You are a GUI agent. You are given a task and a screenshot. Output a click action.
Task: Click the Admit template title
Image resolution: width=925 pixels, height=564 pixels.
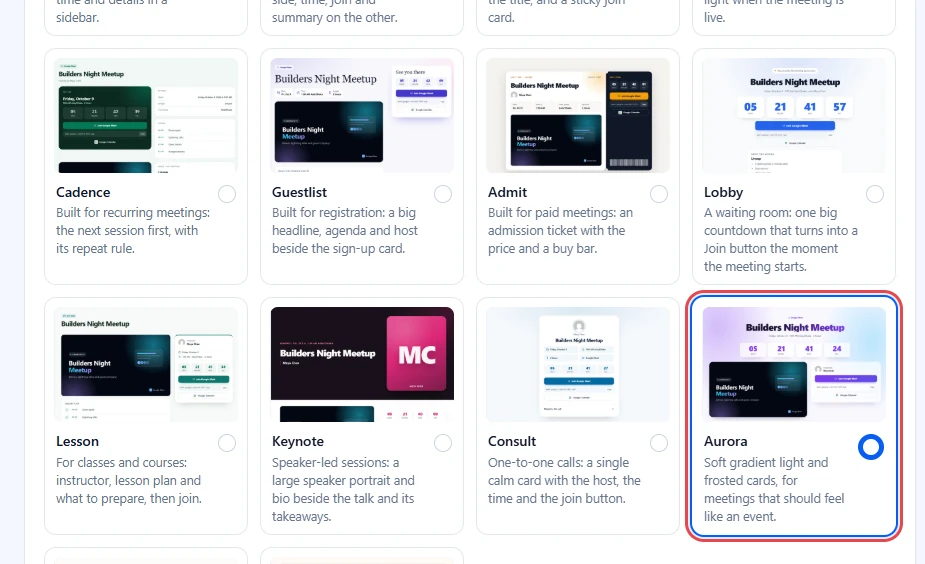coord(507,192)
